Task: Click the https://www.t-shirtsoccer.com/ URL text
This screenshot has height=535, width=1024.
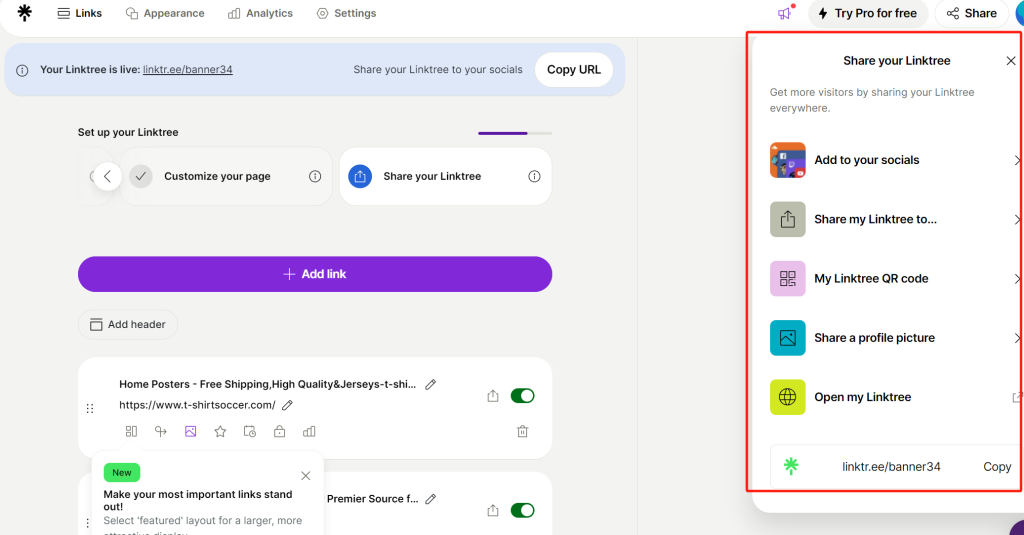Action: [197, 405]
